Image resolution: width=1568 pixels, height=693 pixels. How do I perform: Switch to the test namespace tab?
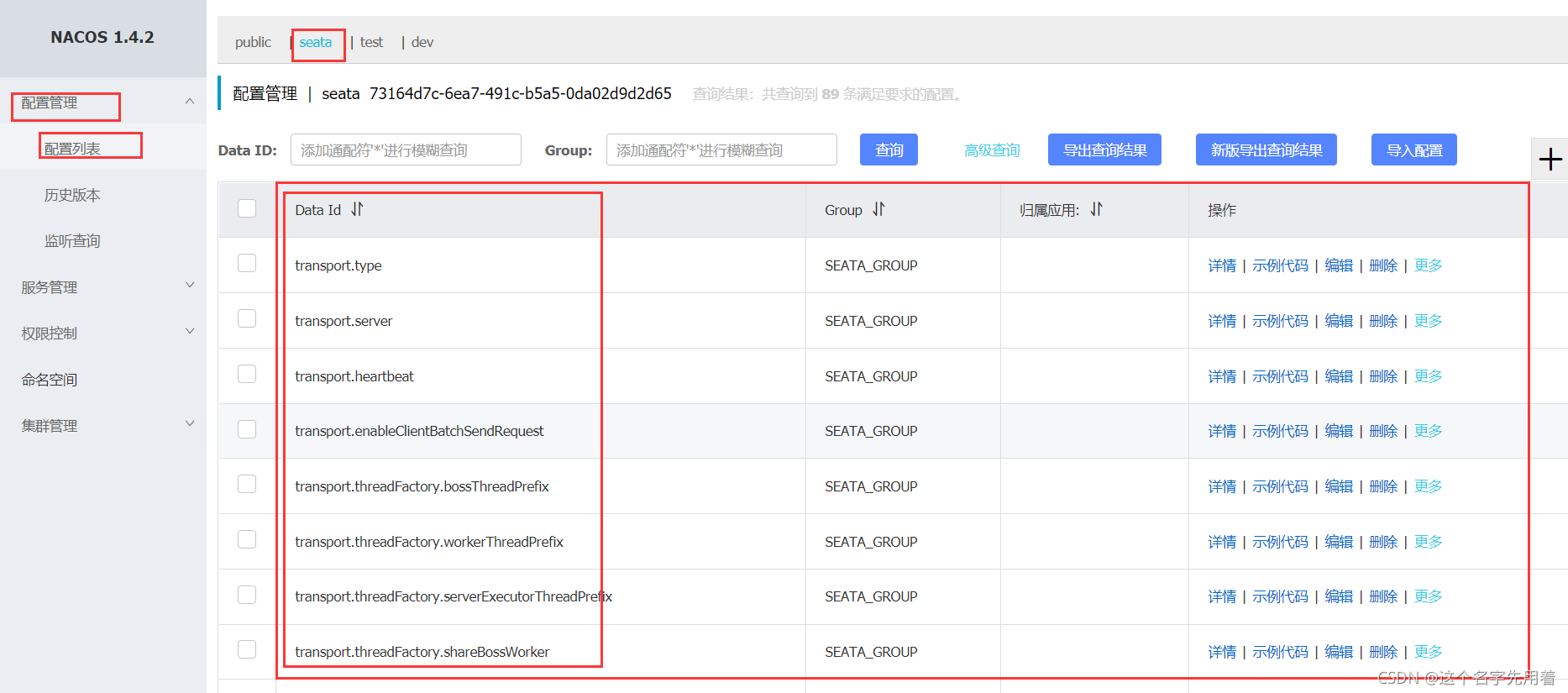coord(371,42)
